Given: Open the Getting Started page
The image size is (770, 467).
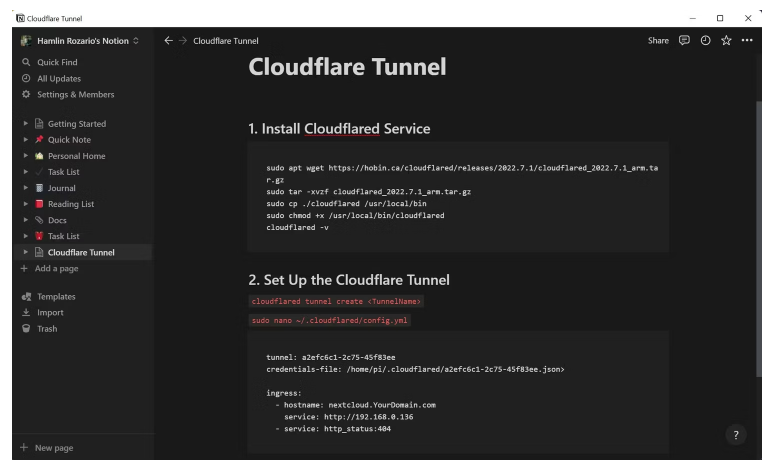Looking at the screenshot, I should (77, 124).
